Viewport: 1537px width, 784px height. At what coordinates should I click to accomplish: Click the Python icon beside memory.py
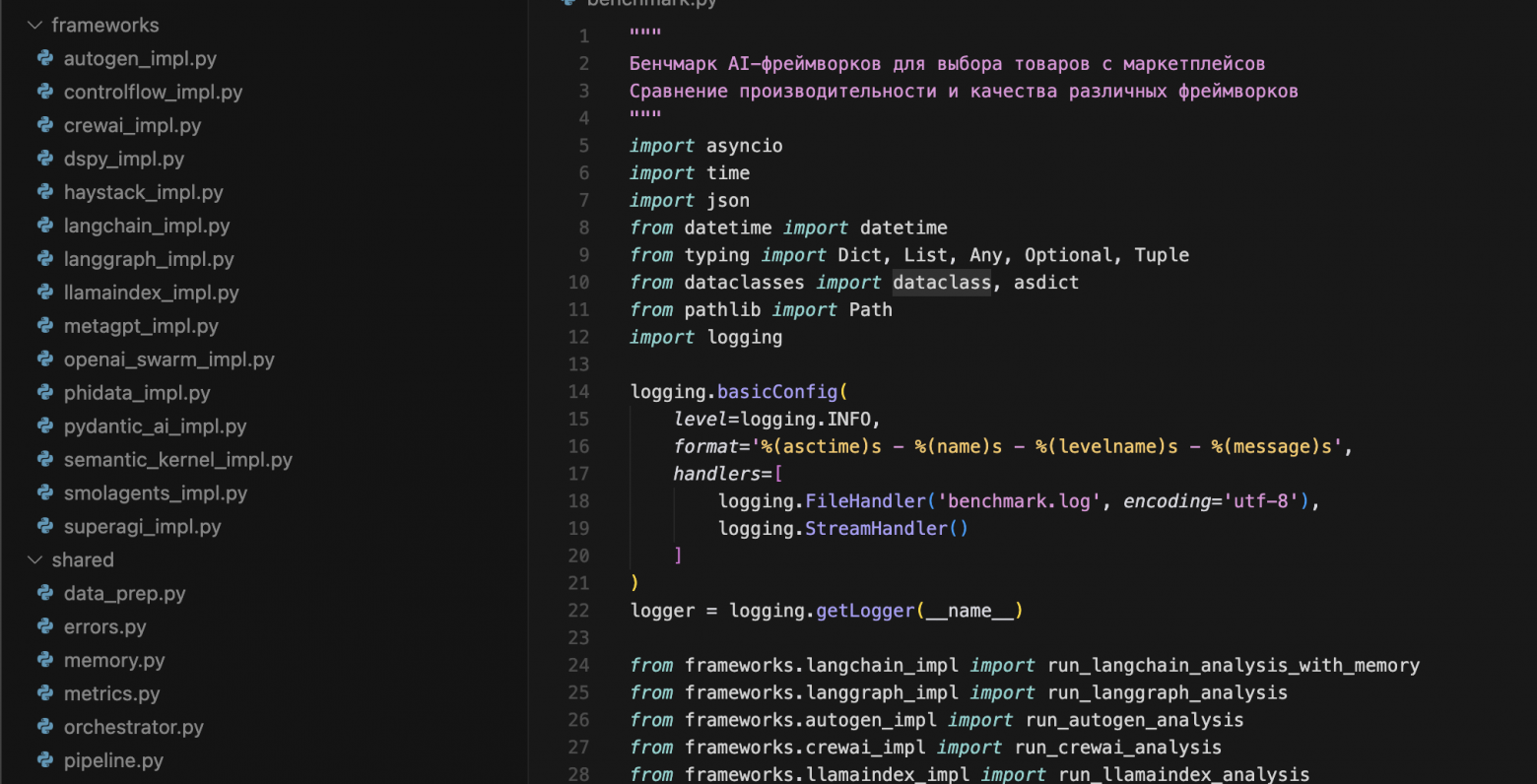coord(45,660)
